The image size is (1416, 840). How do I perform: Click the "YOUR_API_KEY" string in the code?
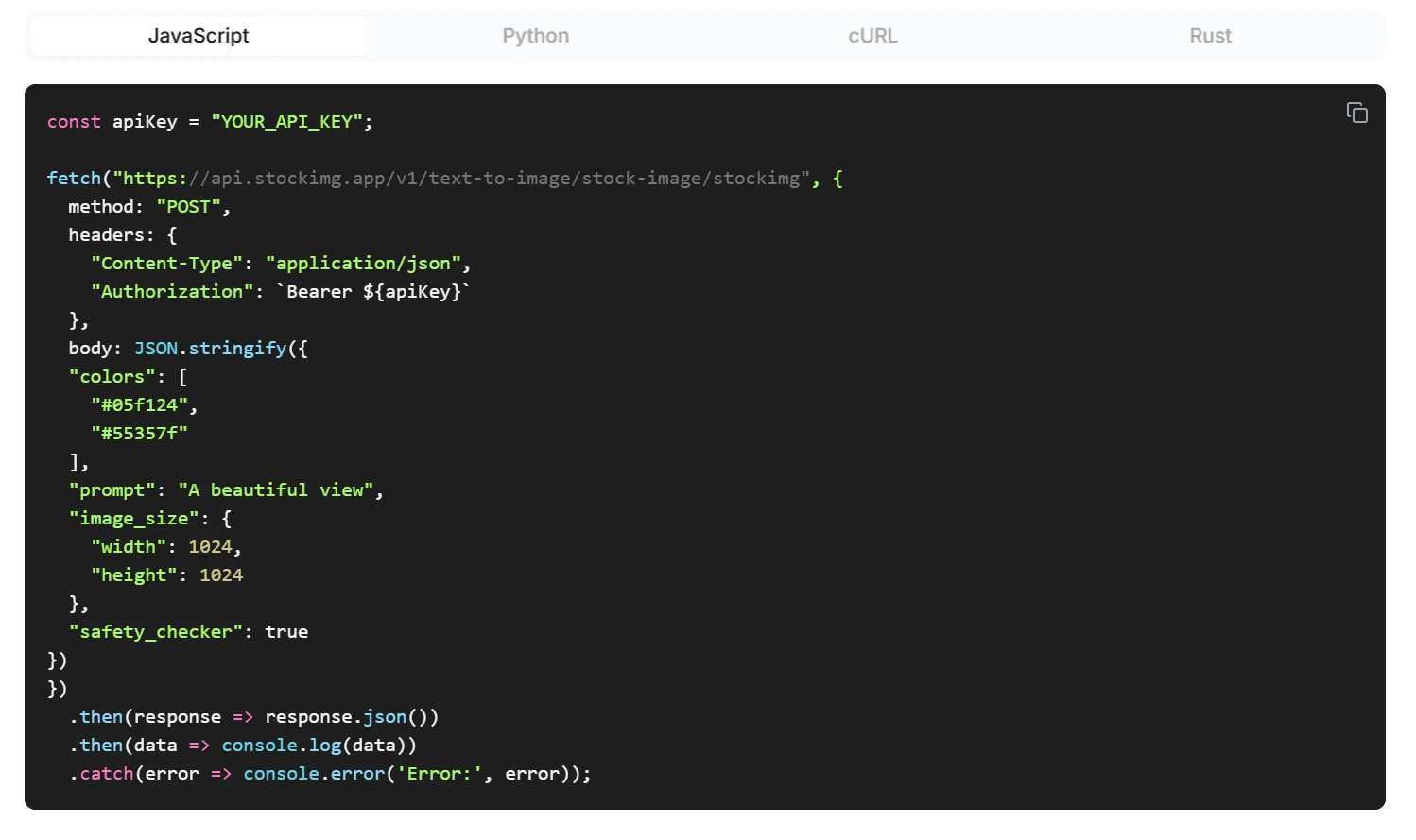coord(286,122)
